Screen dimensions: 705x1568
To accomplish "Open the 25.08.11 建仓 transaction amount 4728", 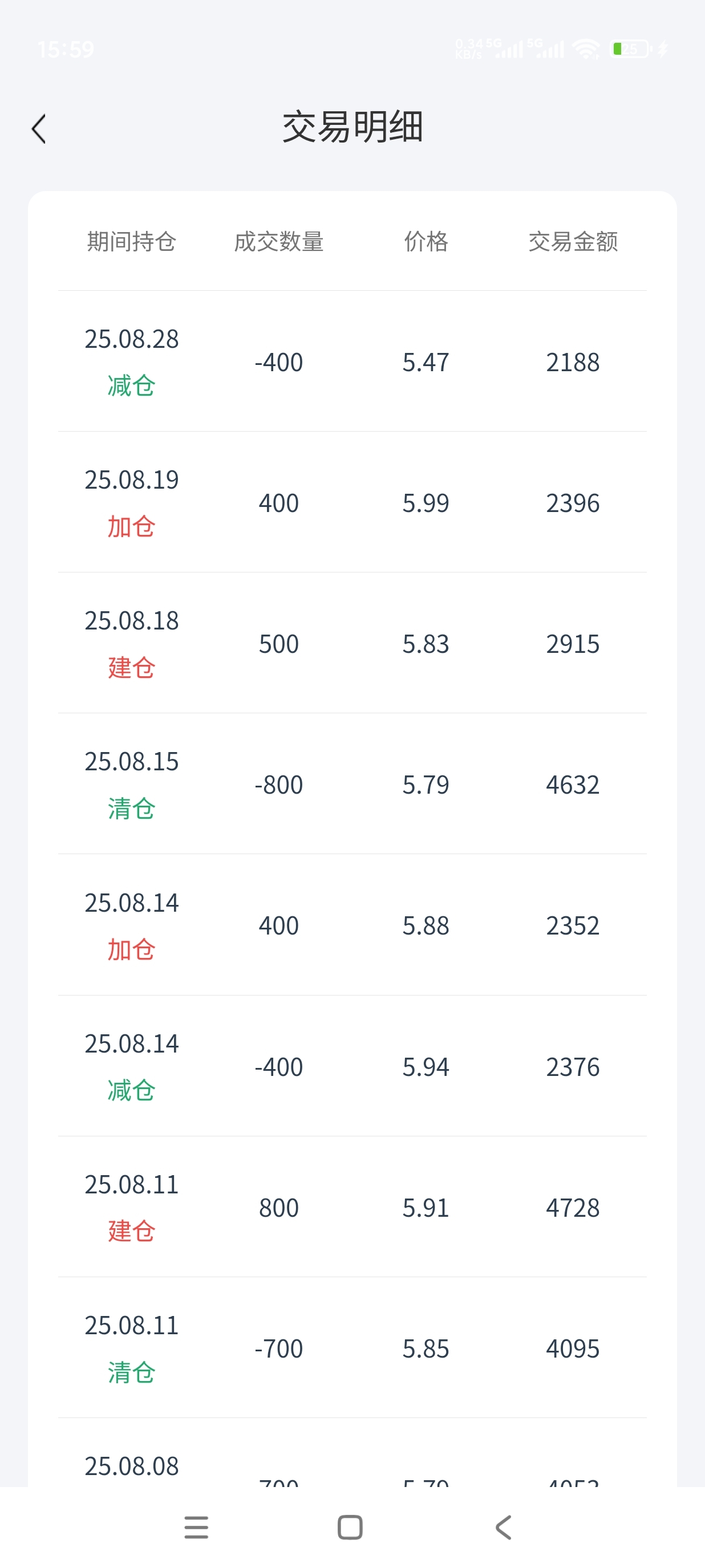I will [x=573, y=1208].
